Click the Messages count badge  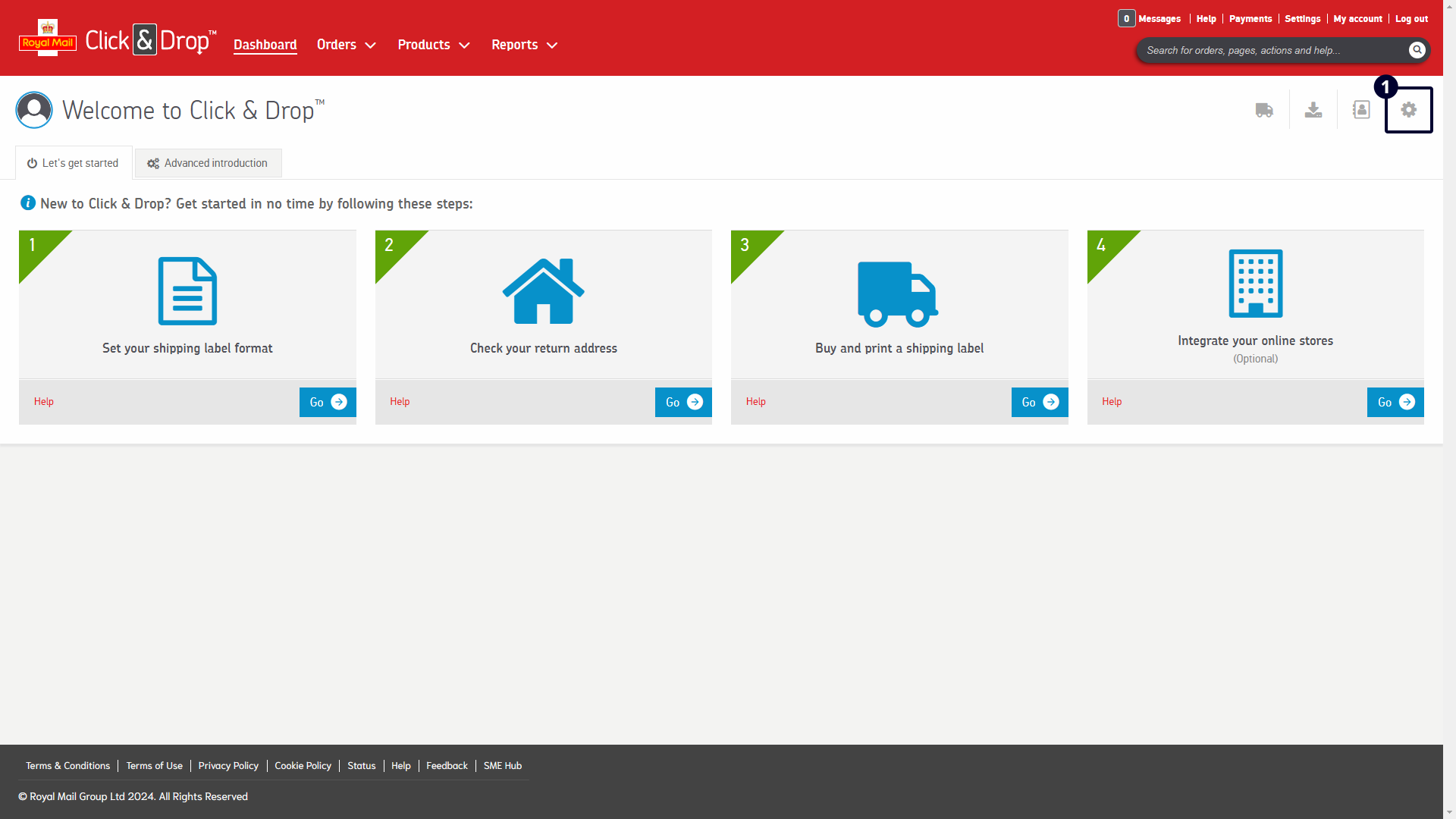coord(1126,19)
